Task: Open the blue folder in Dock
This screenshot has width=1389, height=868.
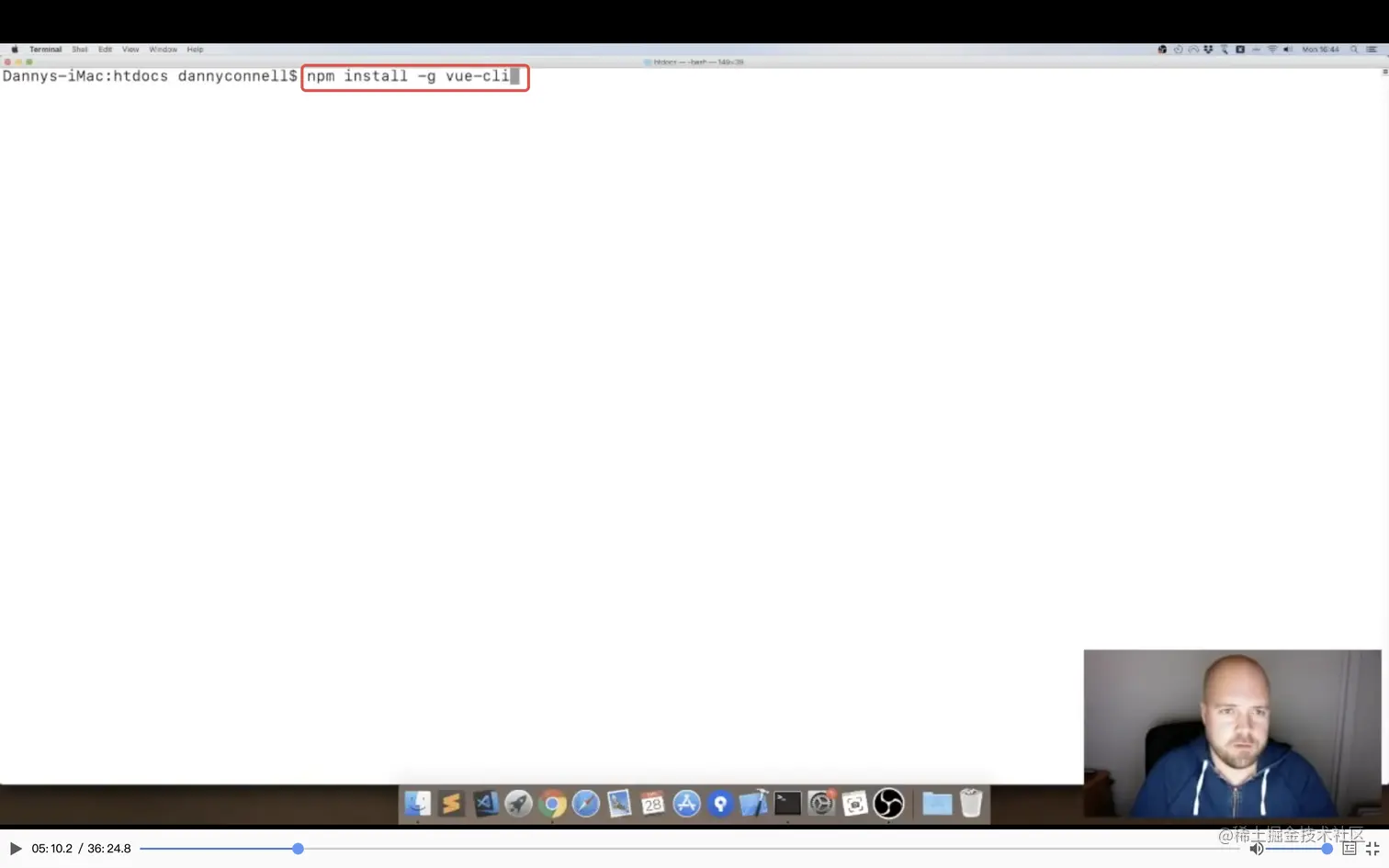Action: 937,804
